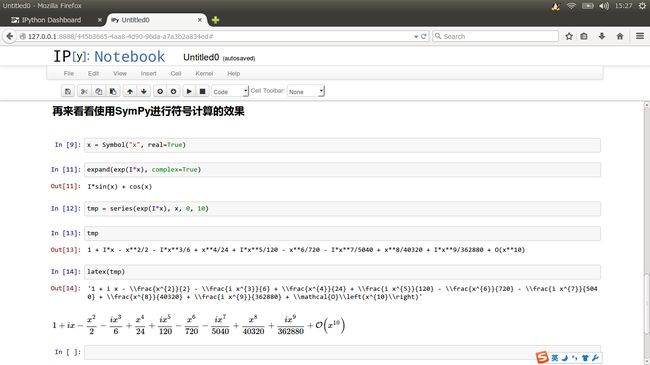This screenshot has width=650, height=365.
Task: Open the URL bar history dropdown arrow
Action: click(416, 36)
